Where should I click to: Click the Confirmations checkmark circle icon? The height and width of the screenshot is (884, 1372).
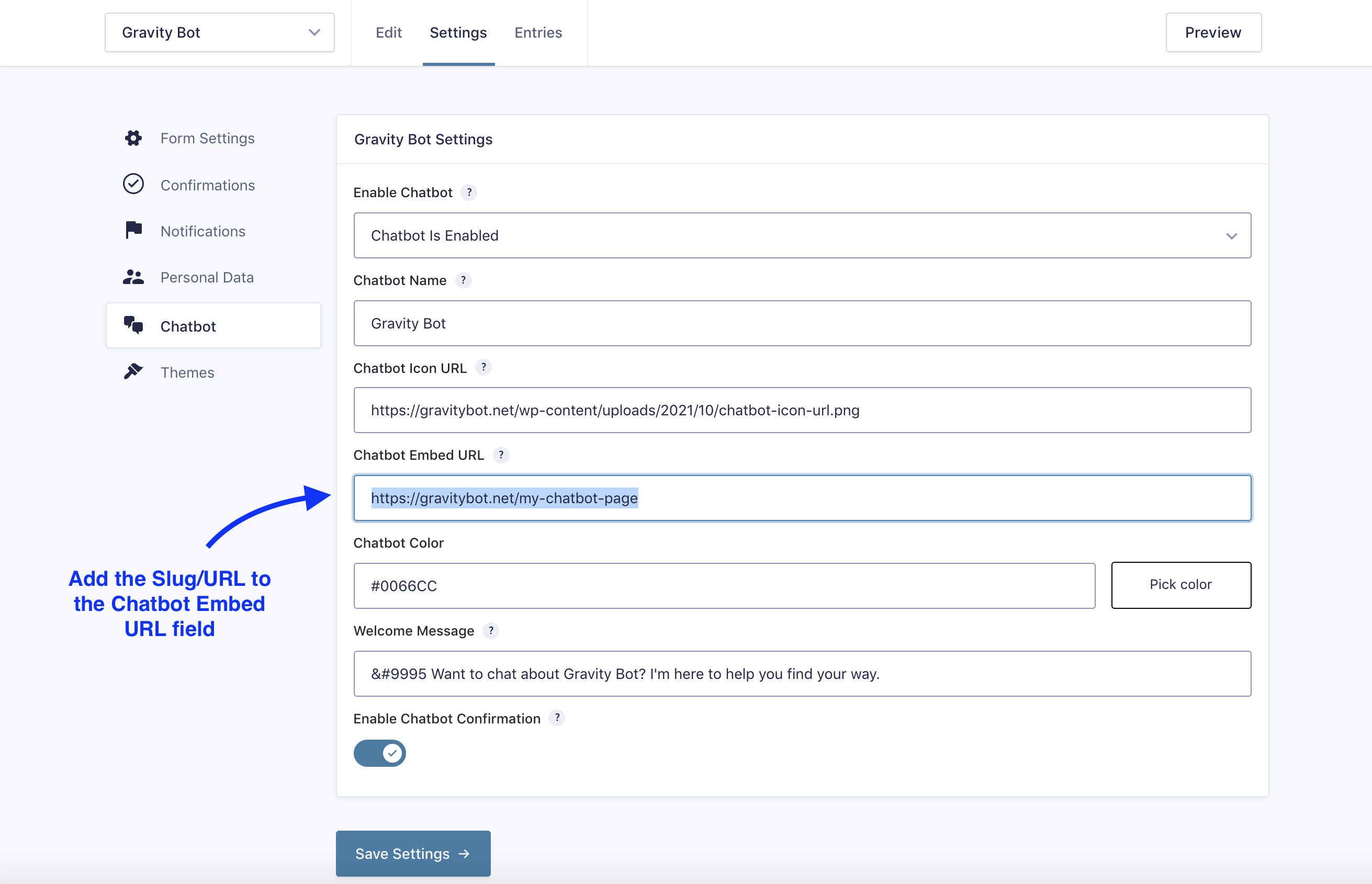point(133,184)
